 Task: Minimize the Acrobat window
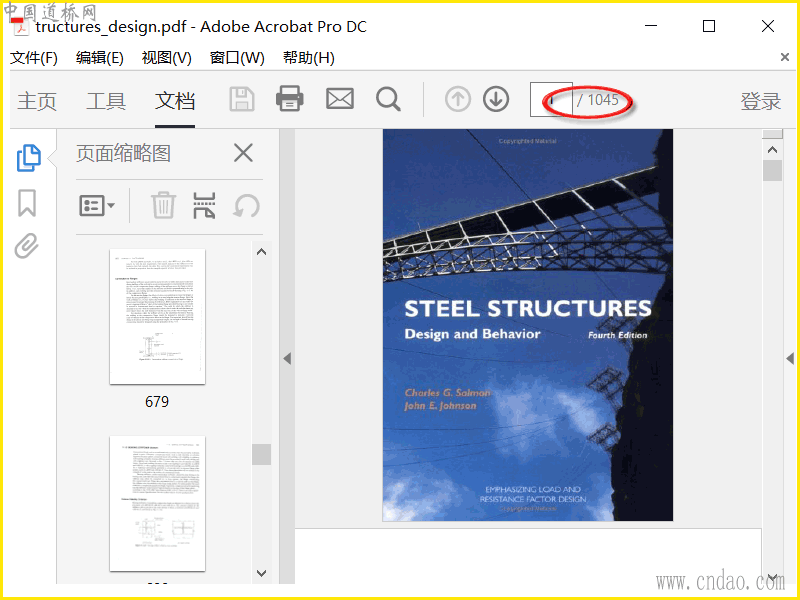[651, 26]
